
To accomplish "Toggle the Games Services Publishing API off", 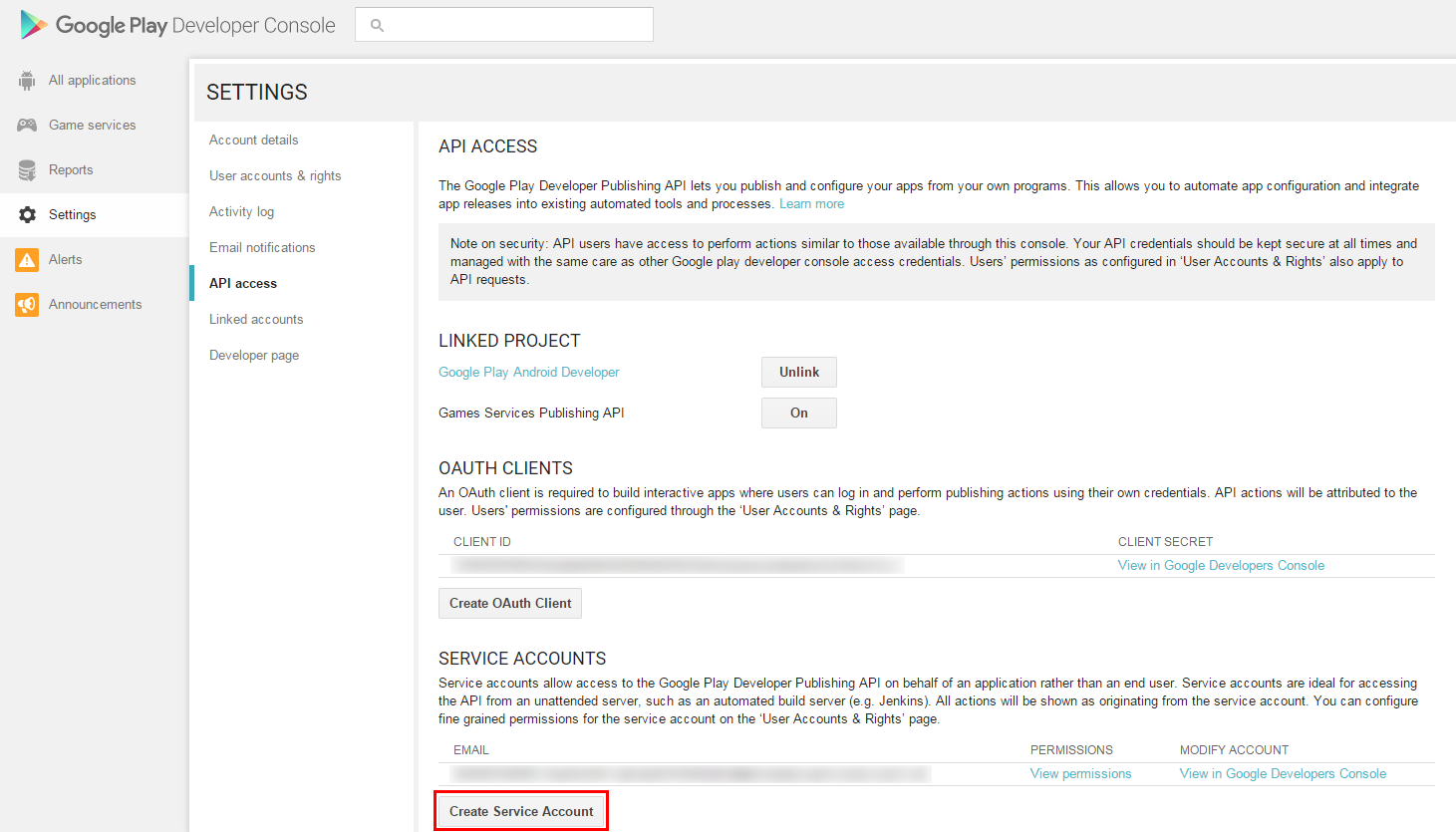I will click(x=798, y=413).
